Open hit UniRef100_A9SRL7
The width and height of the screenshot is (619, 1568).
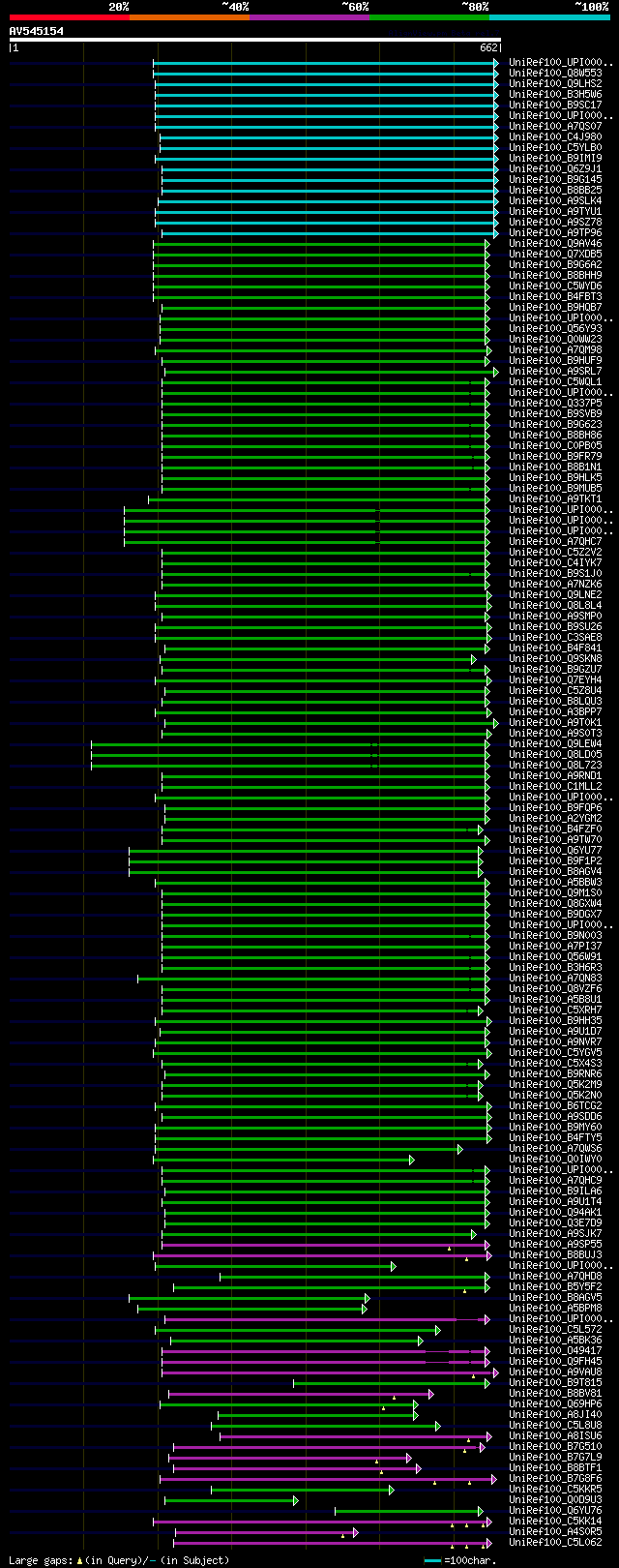pyautogui.click(x=555, y=371)
